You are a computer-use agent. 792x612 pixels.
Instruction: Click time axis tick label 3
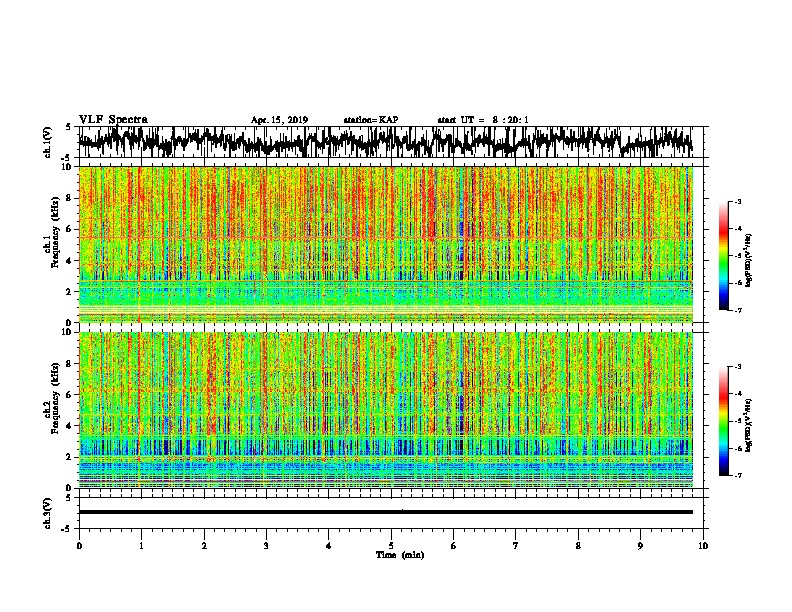click(x=266, y=546)
